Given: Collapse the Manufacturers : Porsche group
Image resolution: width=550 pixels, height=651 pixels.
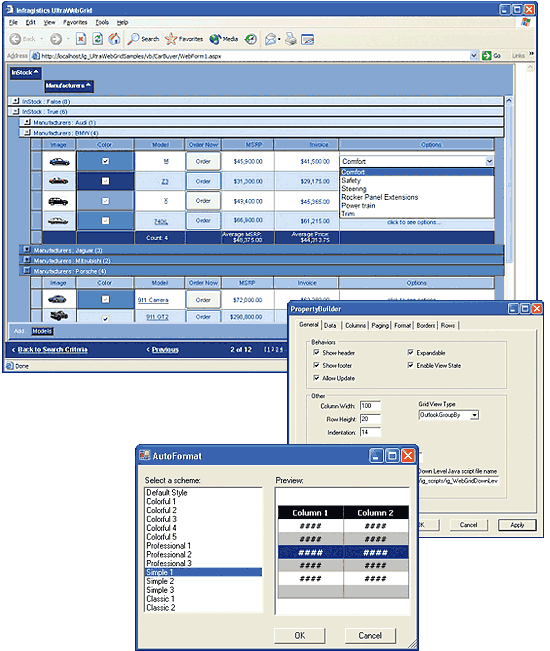Looking at the screenshot, I should click(x=27, y=270).
